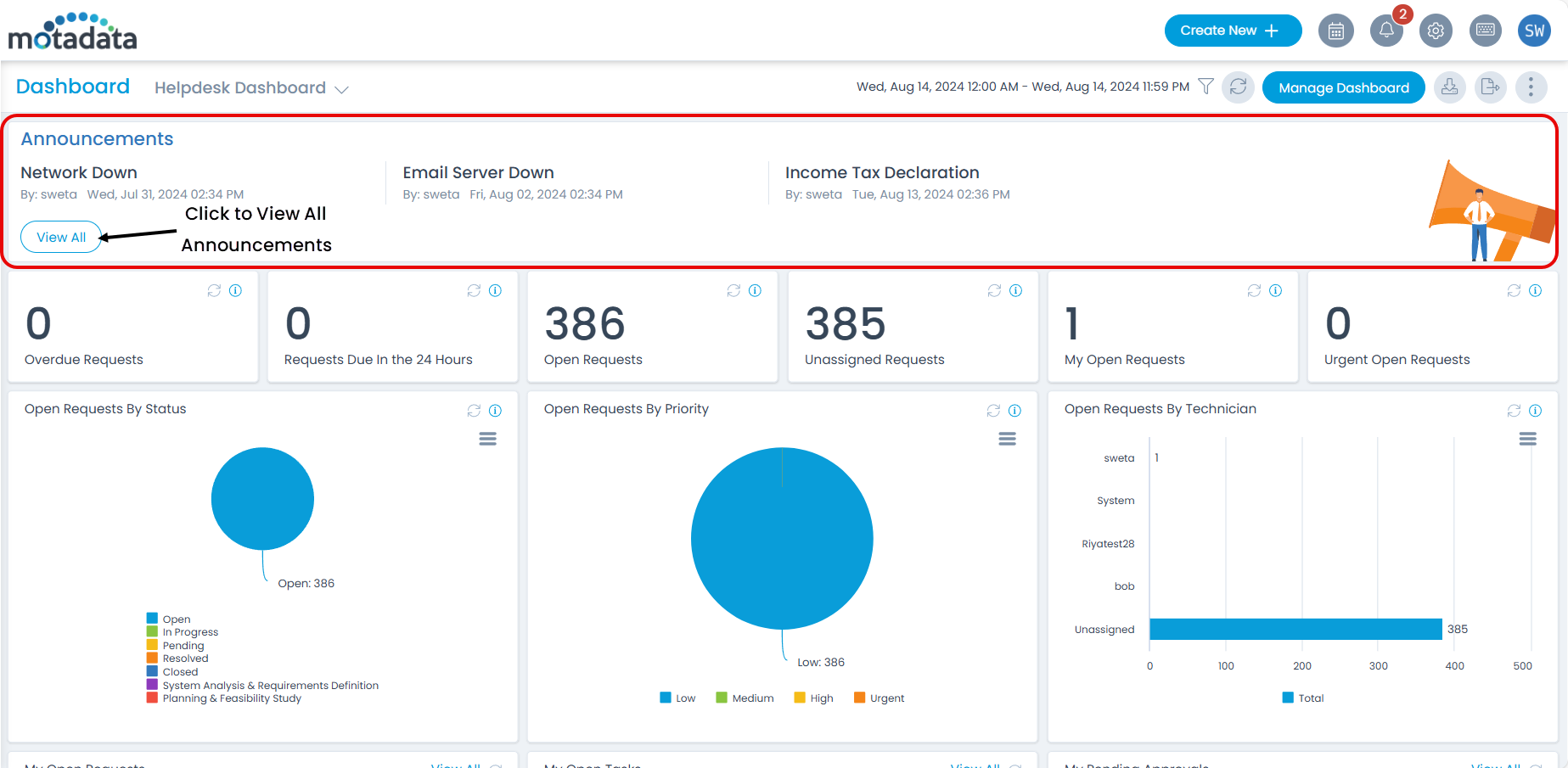
Task: Click View All announcements button
Action: [61, 238]
